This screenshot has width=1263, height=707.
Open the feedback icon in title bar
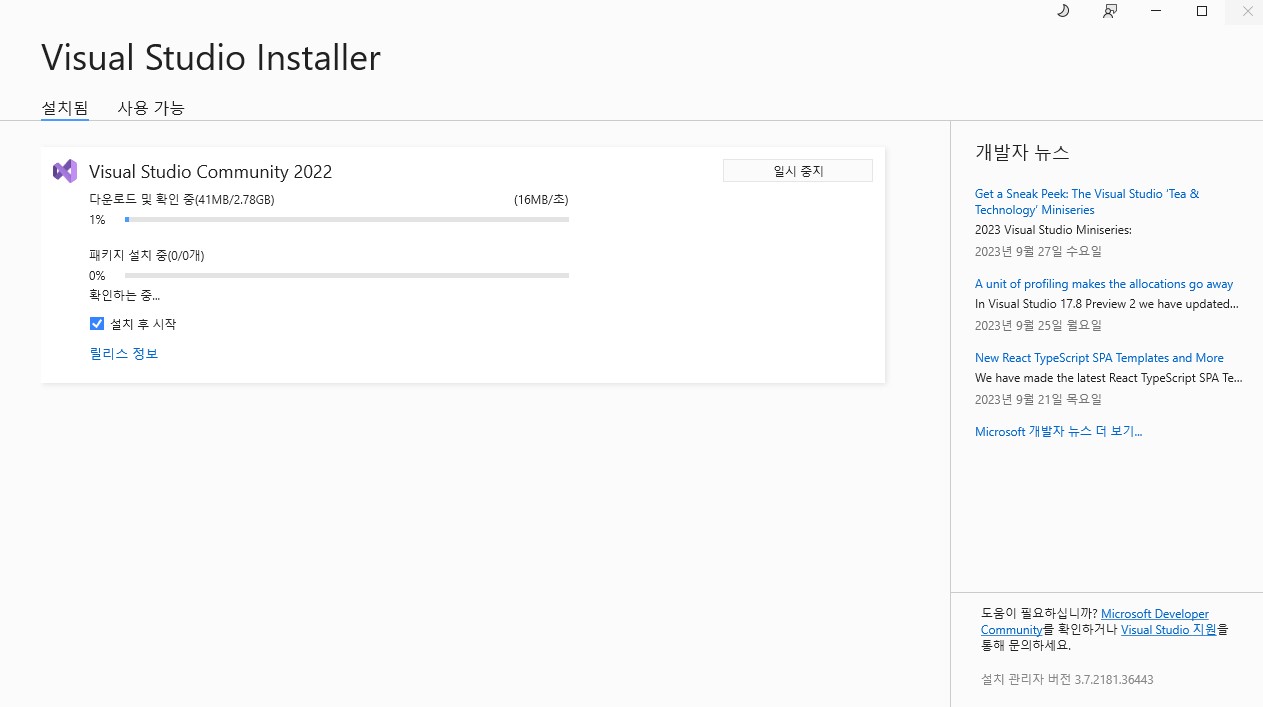pos(1110,11)
